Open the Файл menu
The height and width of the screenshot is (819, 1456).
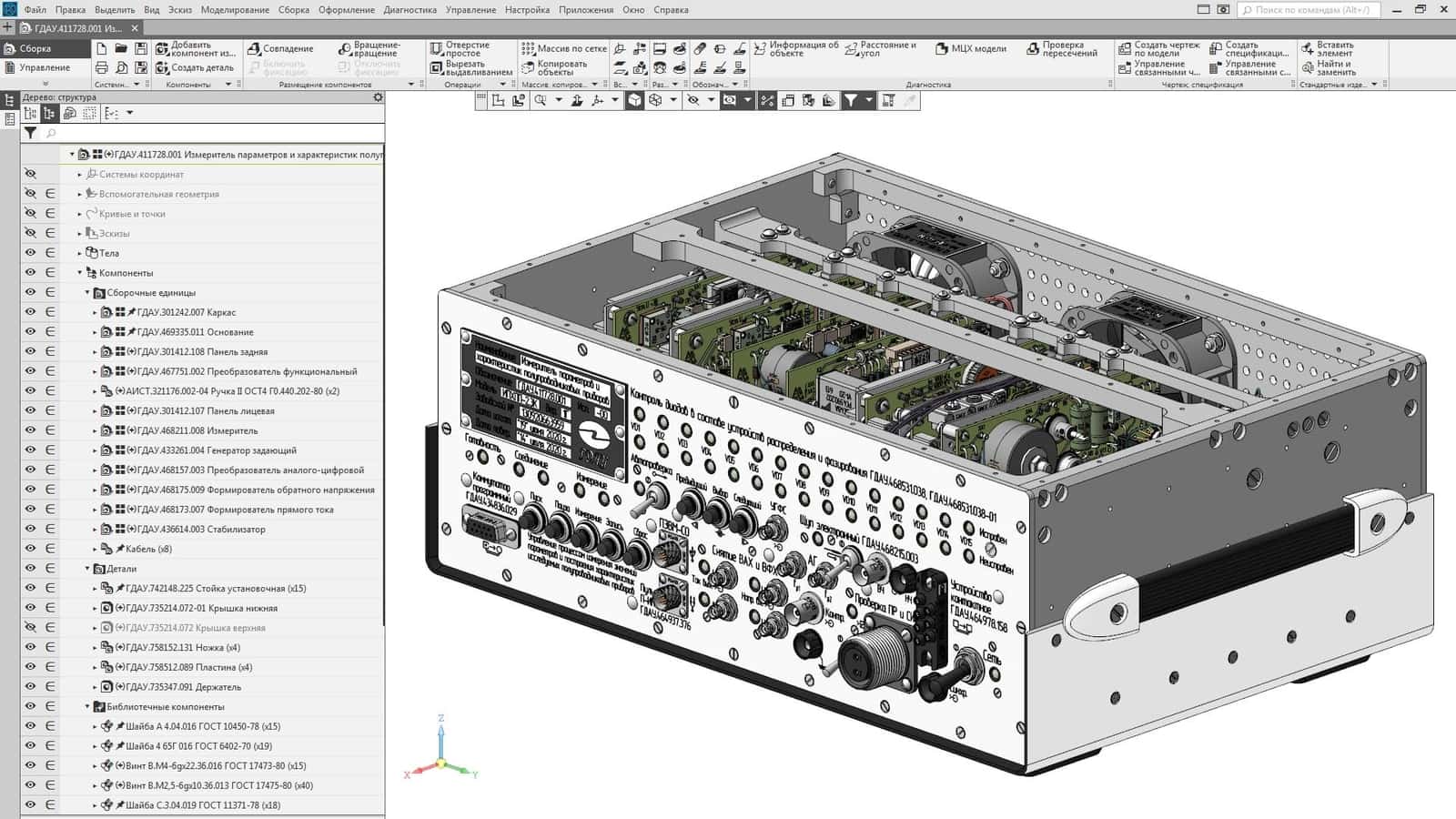point(35,10)
